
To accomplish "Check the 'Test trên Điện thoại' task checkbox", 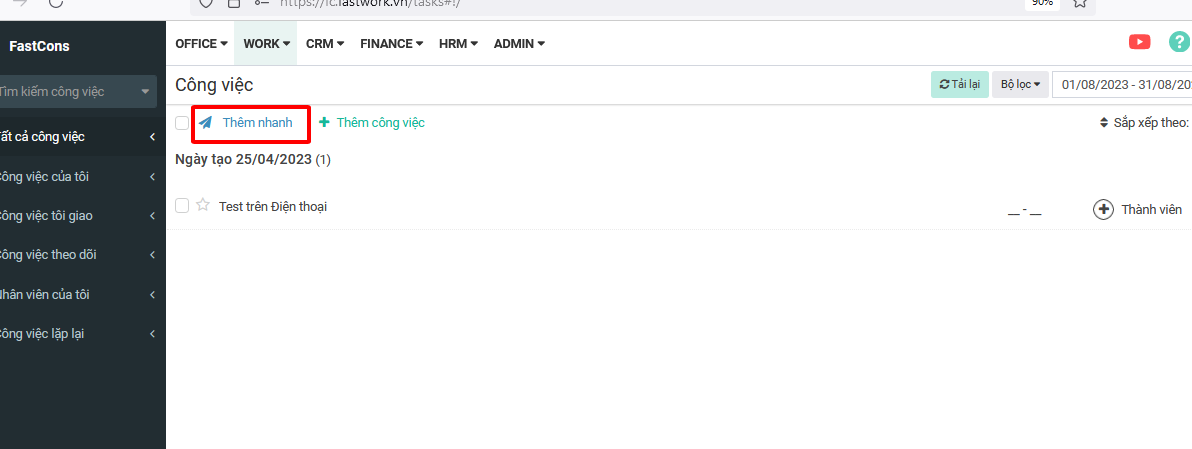I will (x=181, y=205).
